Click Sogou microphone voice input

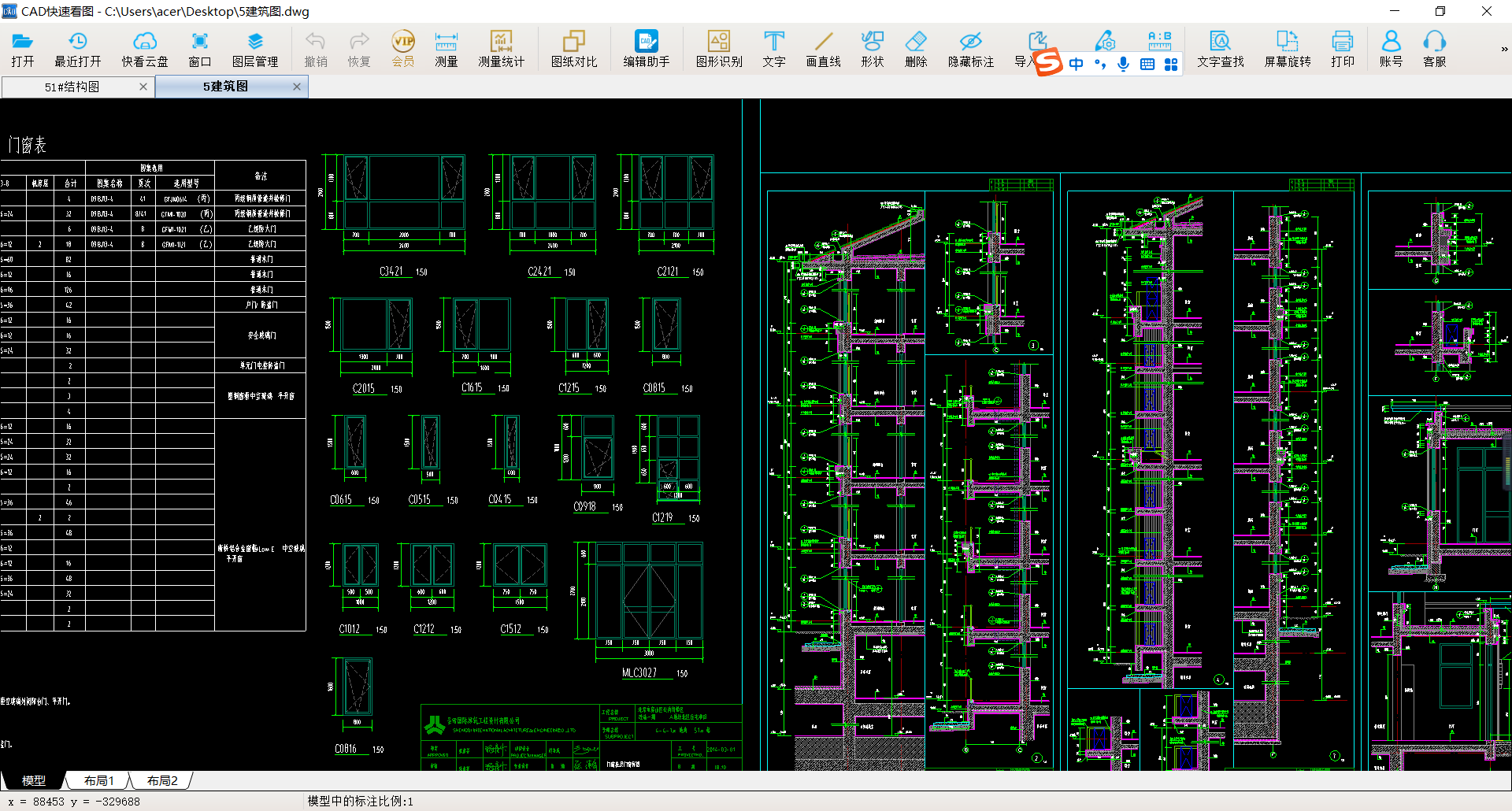pyautogui.click(x=1124, y=64)
